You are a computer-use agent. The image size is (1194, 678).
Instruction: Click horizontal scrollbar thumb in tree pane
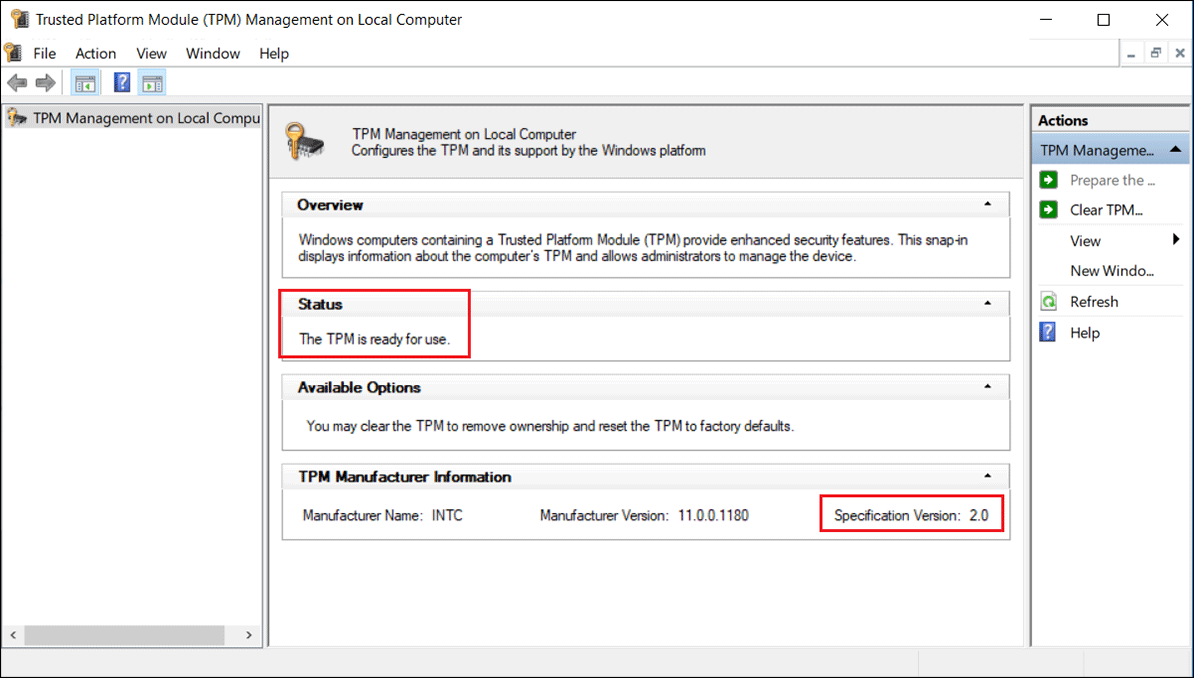124,635
